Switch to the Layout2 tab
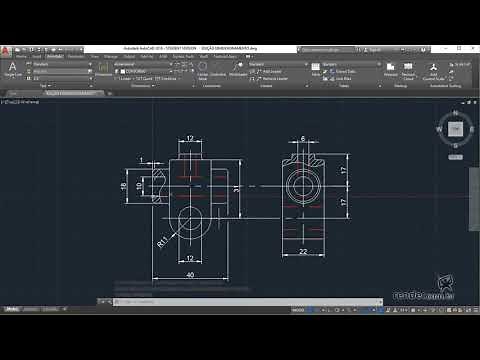The width and height of the screenshot is (480, 360). tap(50, 309)
